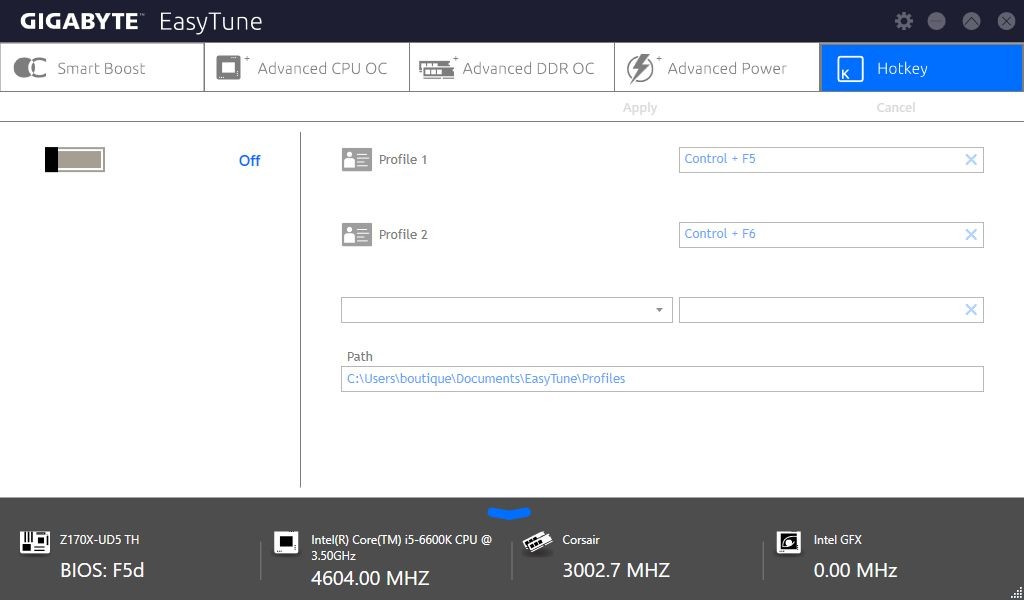Open the Advanced DDR OC tab
Image resolution: width=1024 pixels, height=600 pixels.
pos(512,68)
